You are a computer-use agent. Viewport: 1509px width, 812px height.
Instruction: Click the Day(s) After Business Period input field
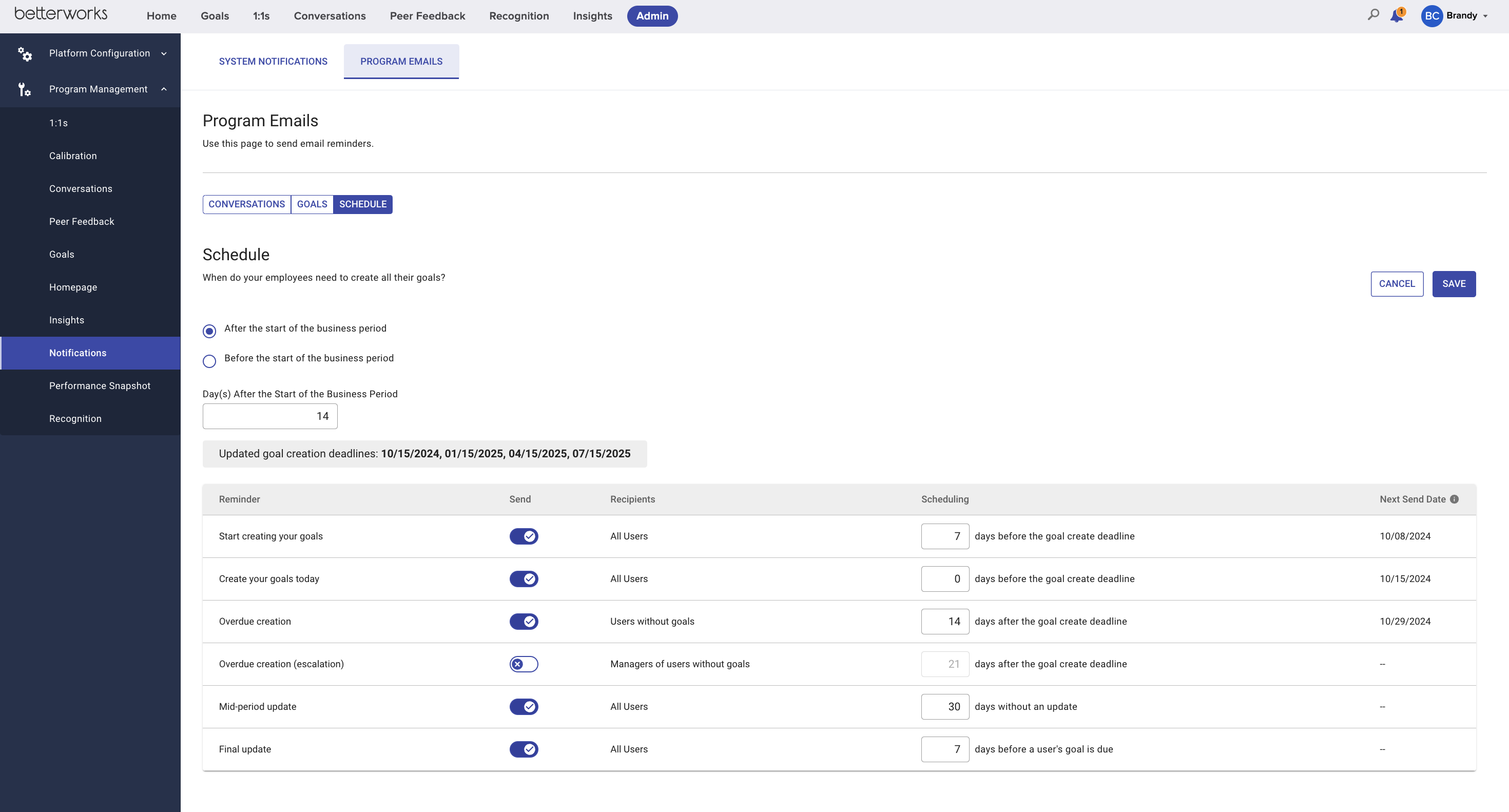pos(269,416)
